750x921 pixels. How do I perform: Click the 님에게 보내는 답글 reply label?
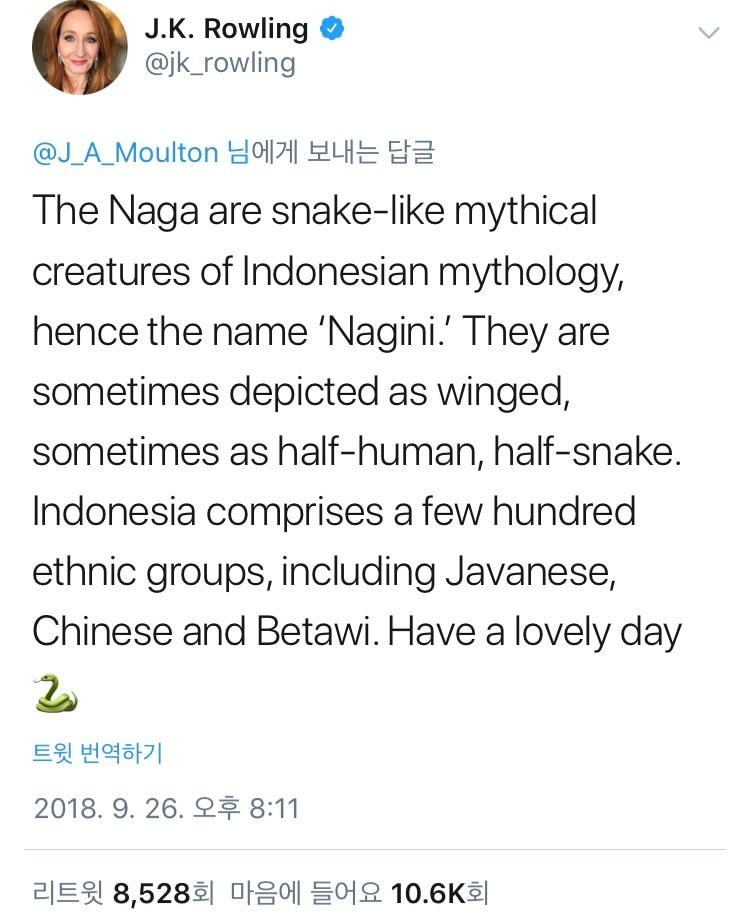(x=331, y=152)
